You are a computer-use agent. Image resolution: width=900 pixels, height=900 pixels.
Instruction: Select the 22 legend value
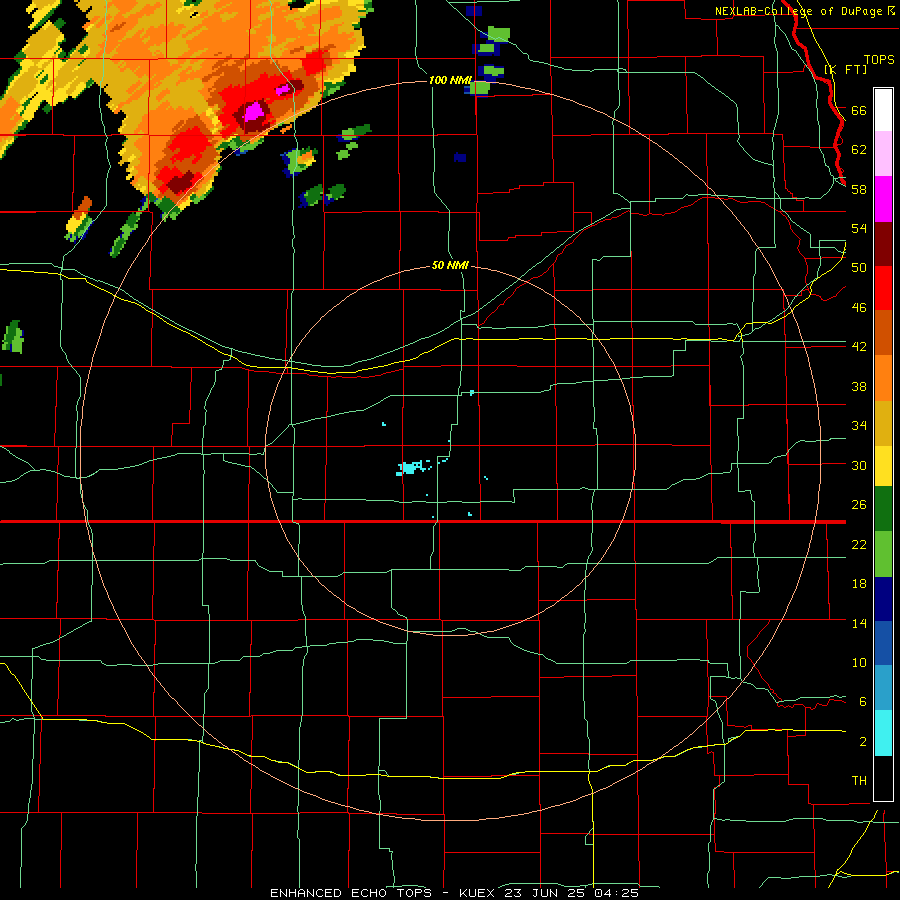pyautogui.click(x=859, y=544)
